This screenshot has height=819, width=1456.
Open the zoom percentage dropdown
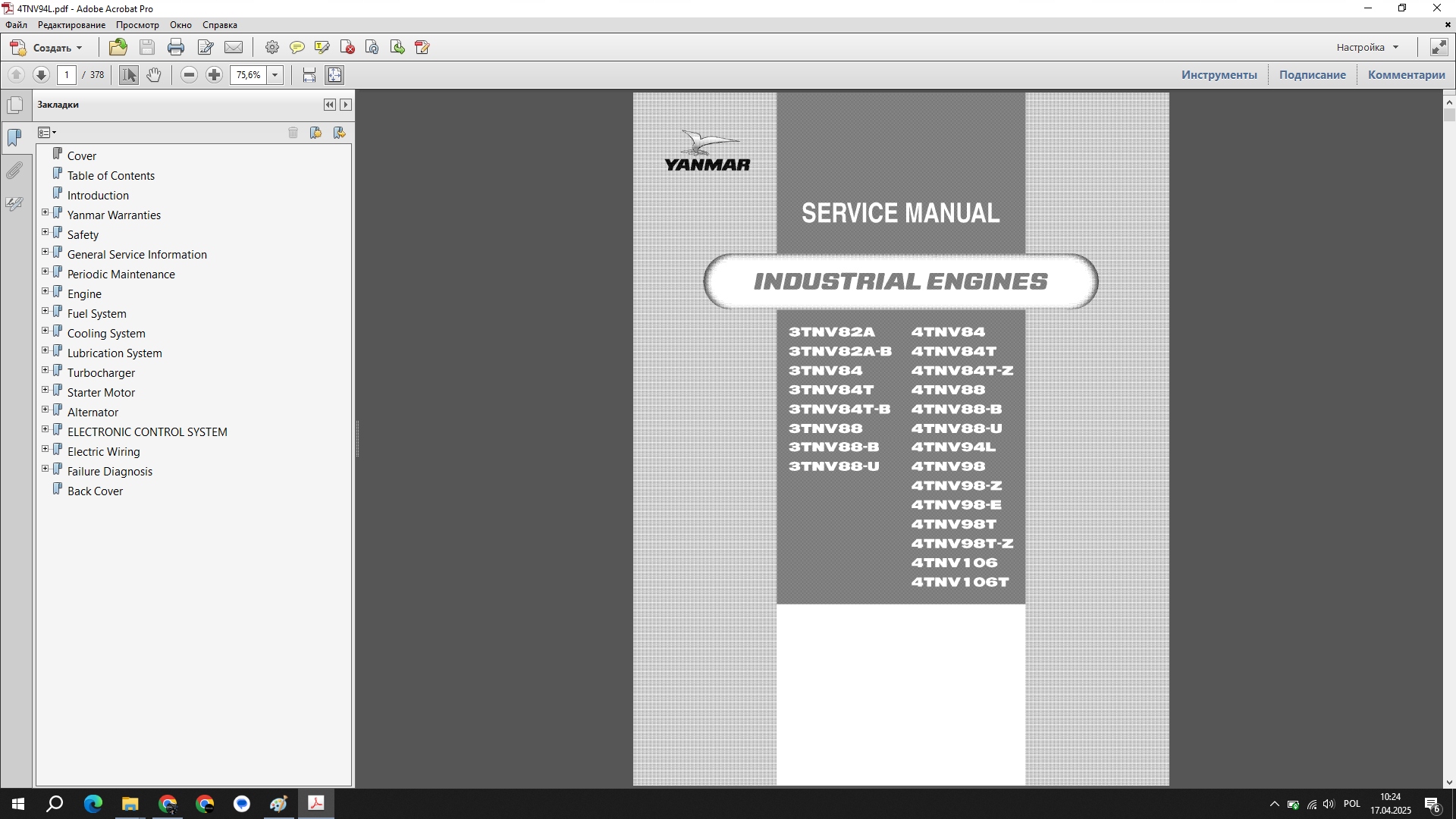pyautogui.click(x=275, y=74)
